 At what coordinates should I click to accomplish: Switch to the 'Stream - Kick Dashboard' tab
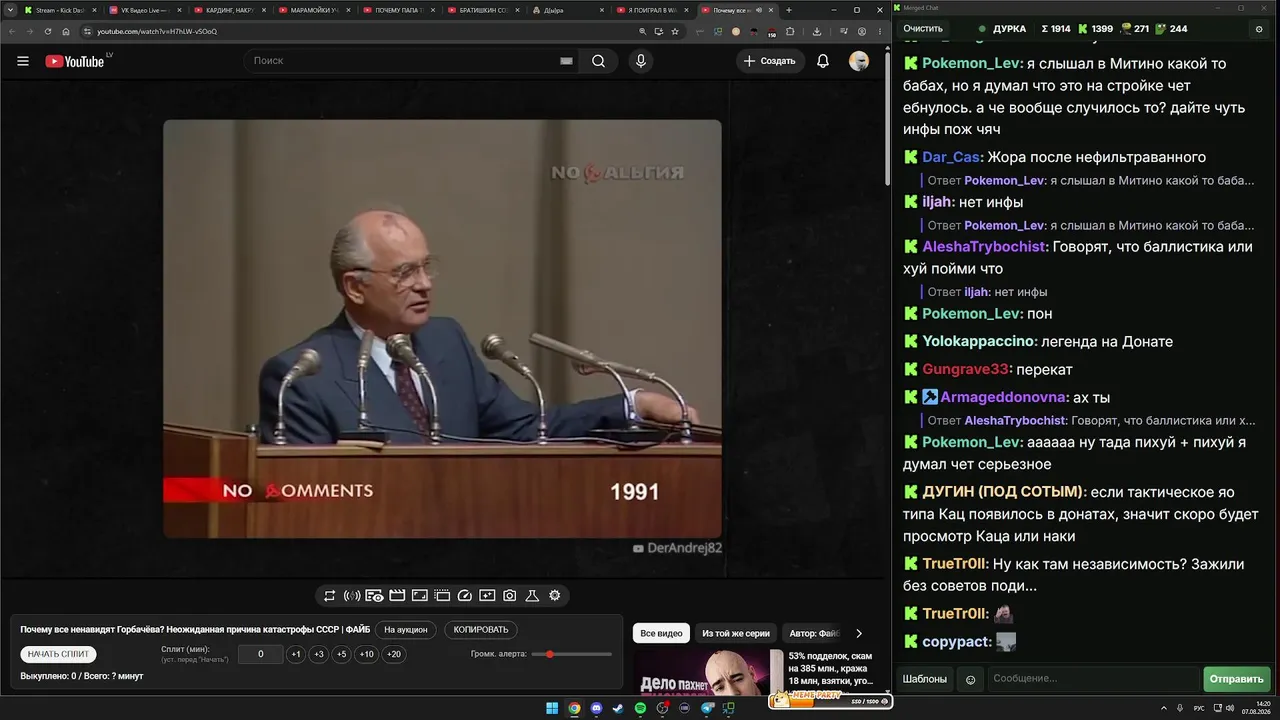pos(61,10)
